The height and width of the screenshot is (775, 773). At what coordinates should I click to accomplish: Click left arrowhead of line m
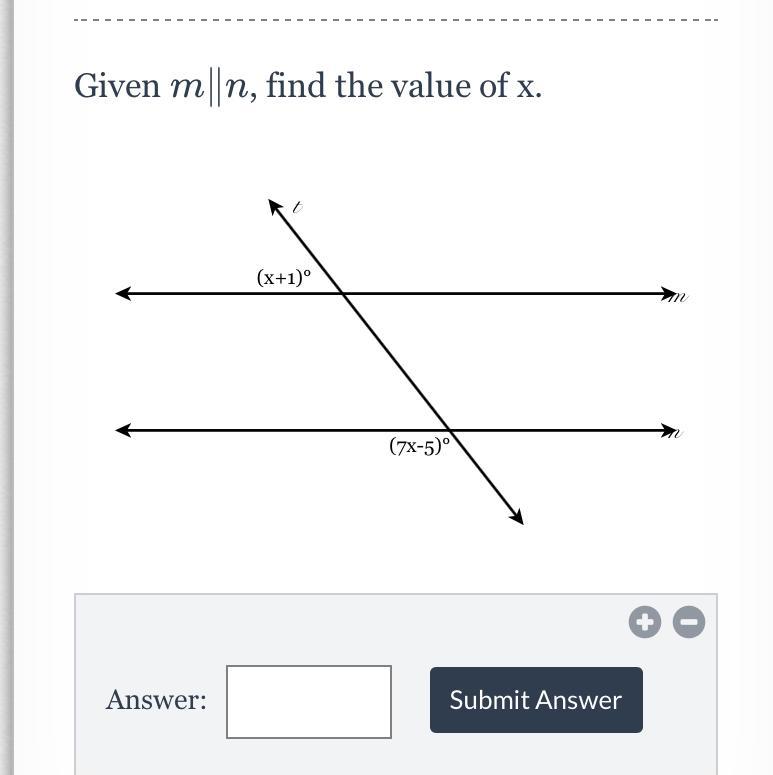coord(124,294)
